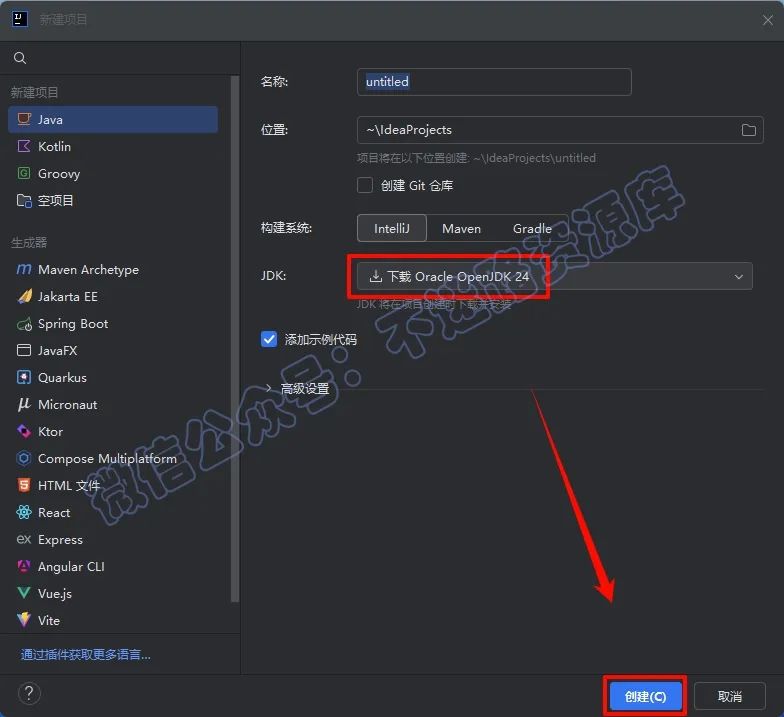Open 通过插件获取更多语言 link

tap(86, 654)
